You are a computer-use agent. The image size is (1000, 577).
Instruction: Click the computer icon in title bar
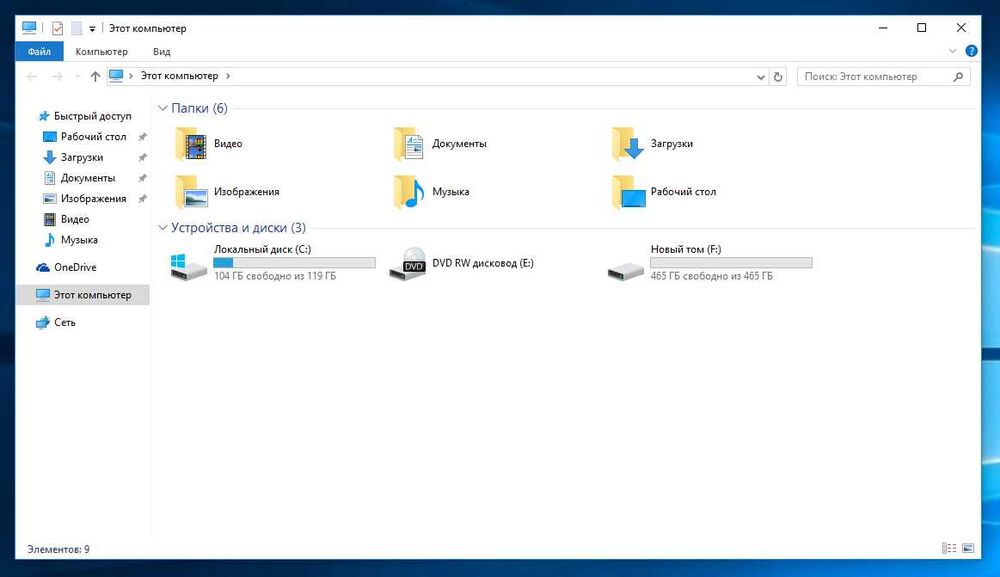29,27
